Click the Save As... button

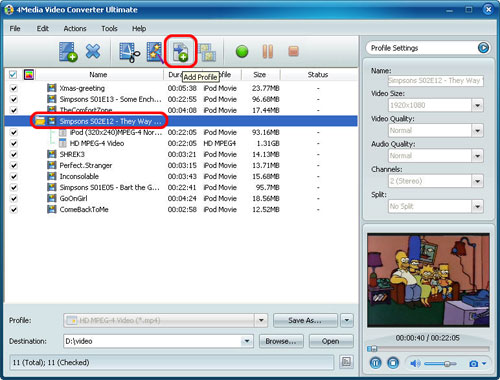pos(305,321)
